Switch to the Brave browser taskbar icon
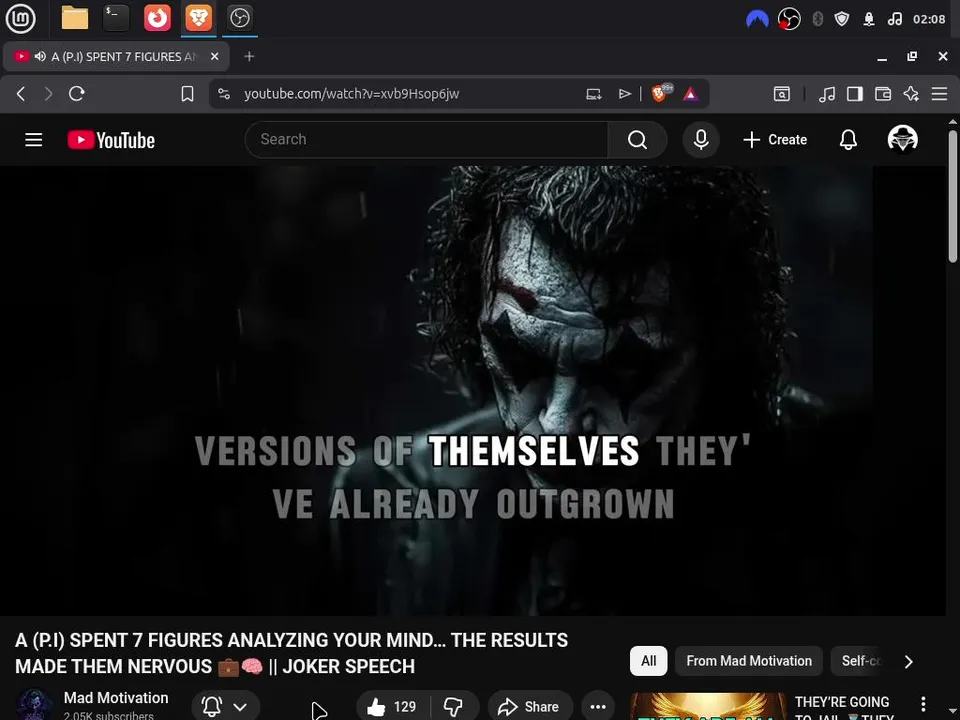The height and width of the screenshot is (720, 960). tap(198, 18)
